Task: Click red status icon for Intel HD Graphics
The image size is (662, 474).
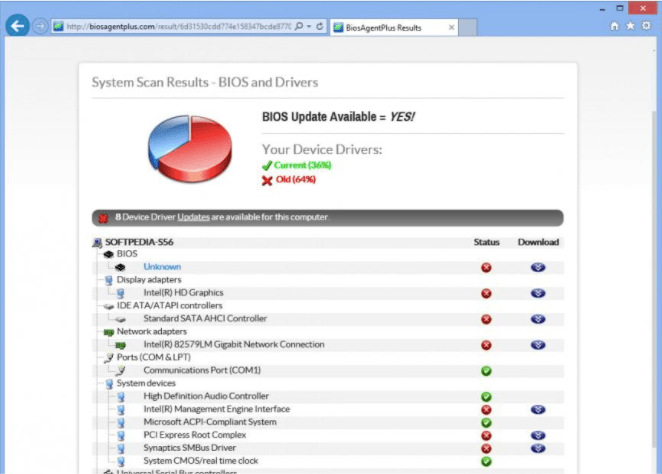Action: [x=486, y=293]
